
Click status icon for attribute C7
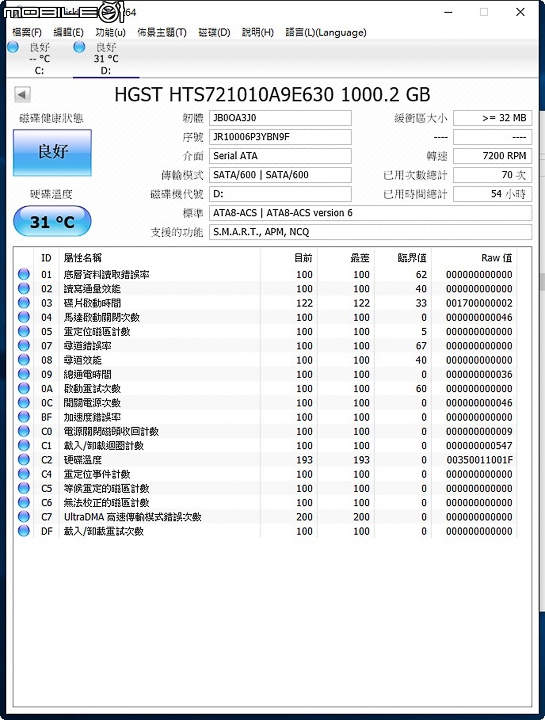coord(24,517)
